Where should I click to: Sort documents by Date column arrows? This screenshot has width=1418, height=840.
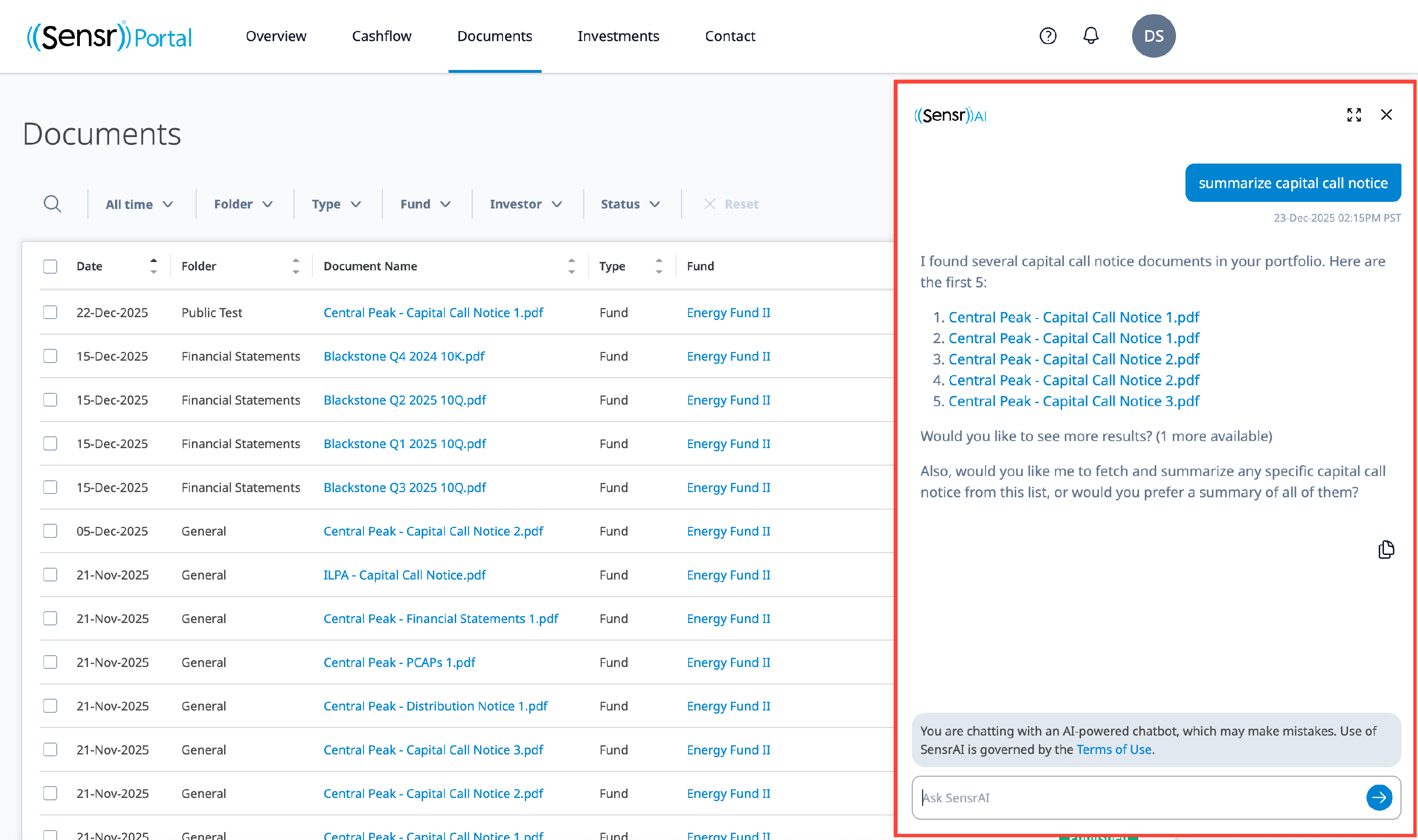(153, 266)
